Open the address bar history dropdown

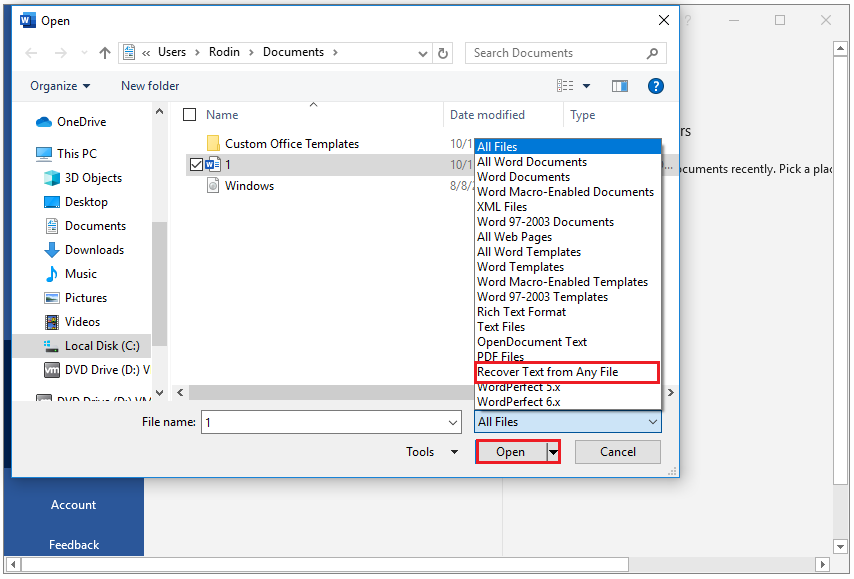point(423,53)
